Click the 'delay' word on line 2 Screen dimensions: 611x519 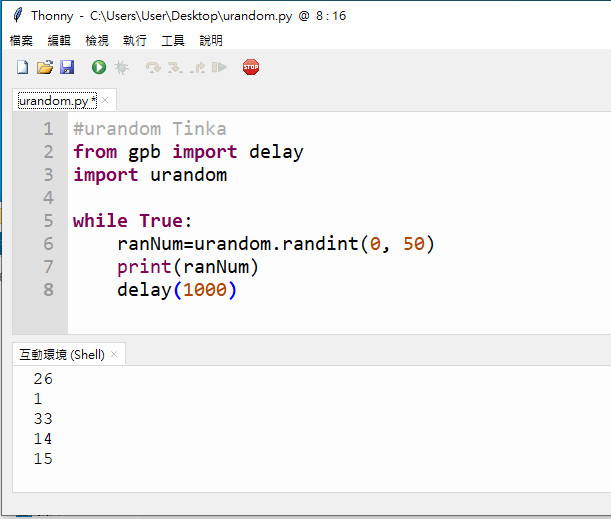(x=276, y=152)
